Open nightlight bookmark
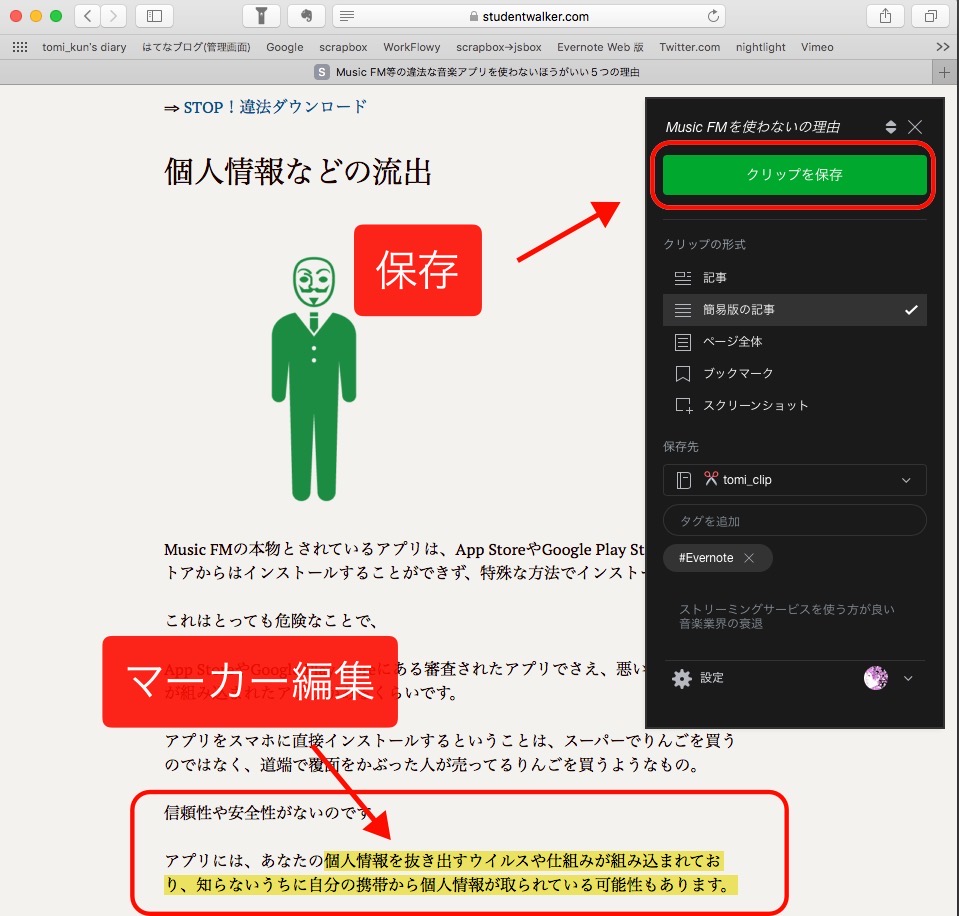The image size is (959, 916). [x=760, y=47]
